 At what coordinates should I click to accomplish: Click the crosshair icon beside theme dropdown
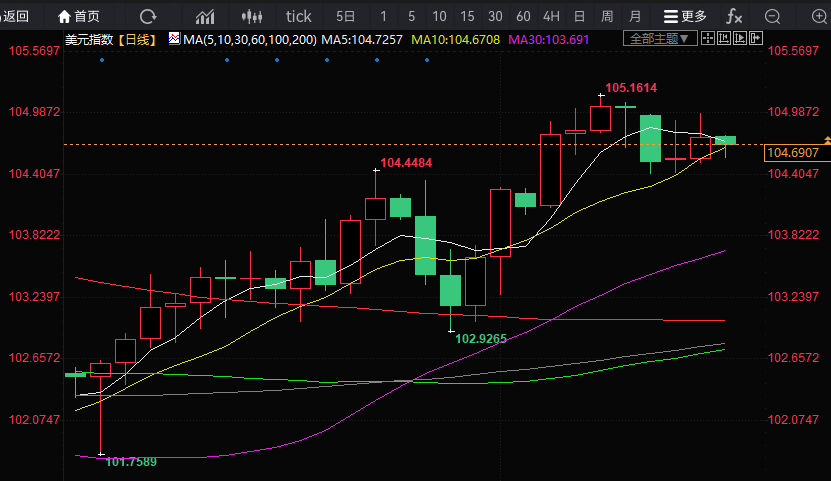(x=708, y=39)
